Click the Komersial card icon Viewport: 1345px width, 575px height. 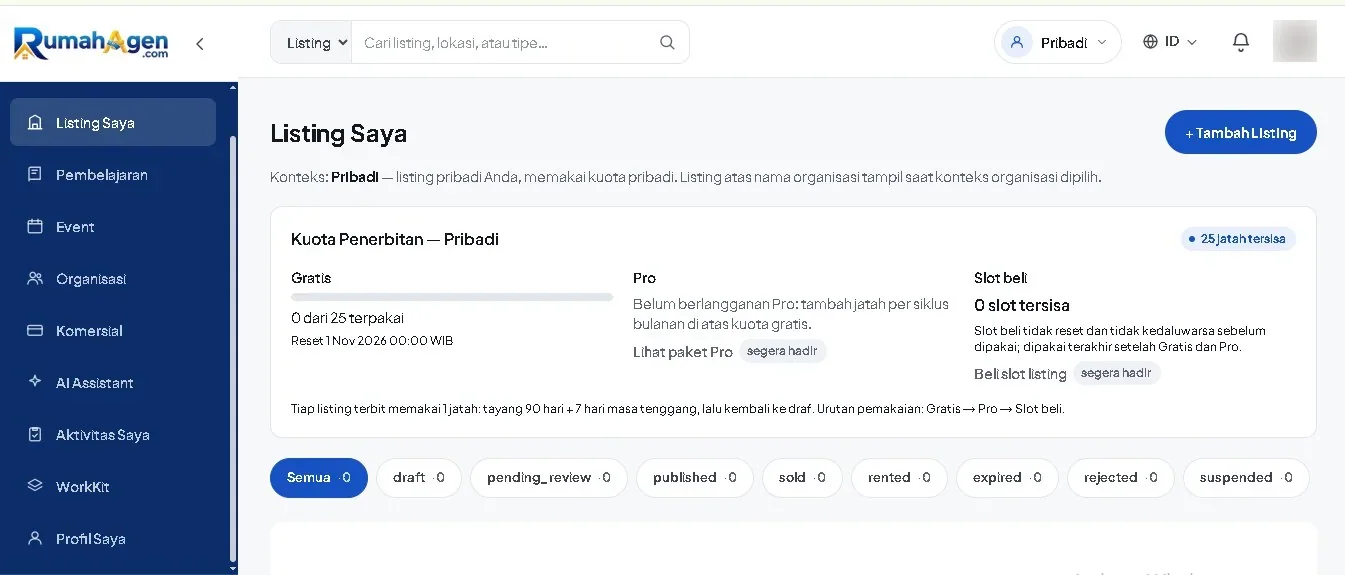coord(35,330)
